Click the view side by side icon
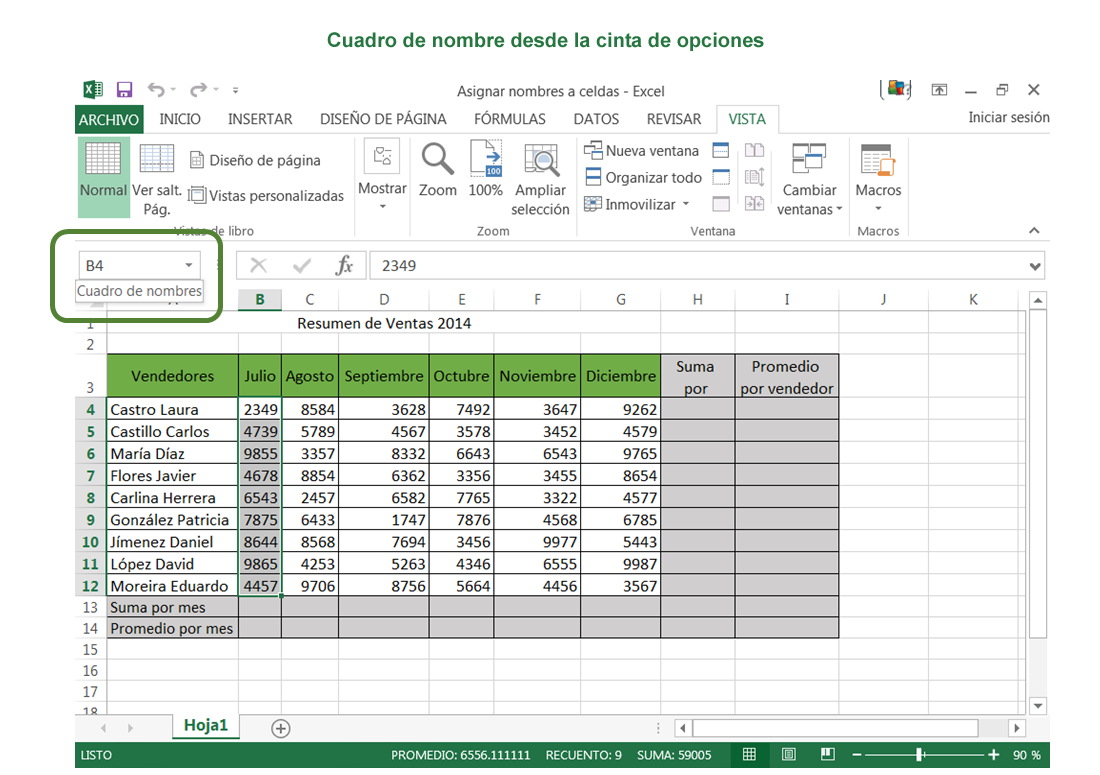 pos(754,150)
